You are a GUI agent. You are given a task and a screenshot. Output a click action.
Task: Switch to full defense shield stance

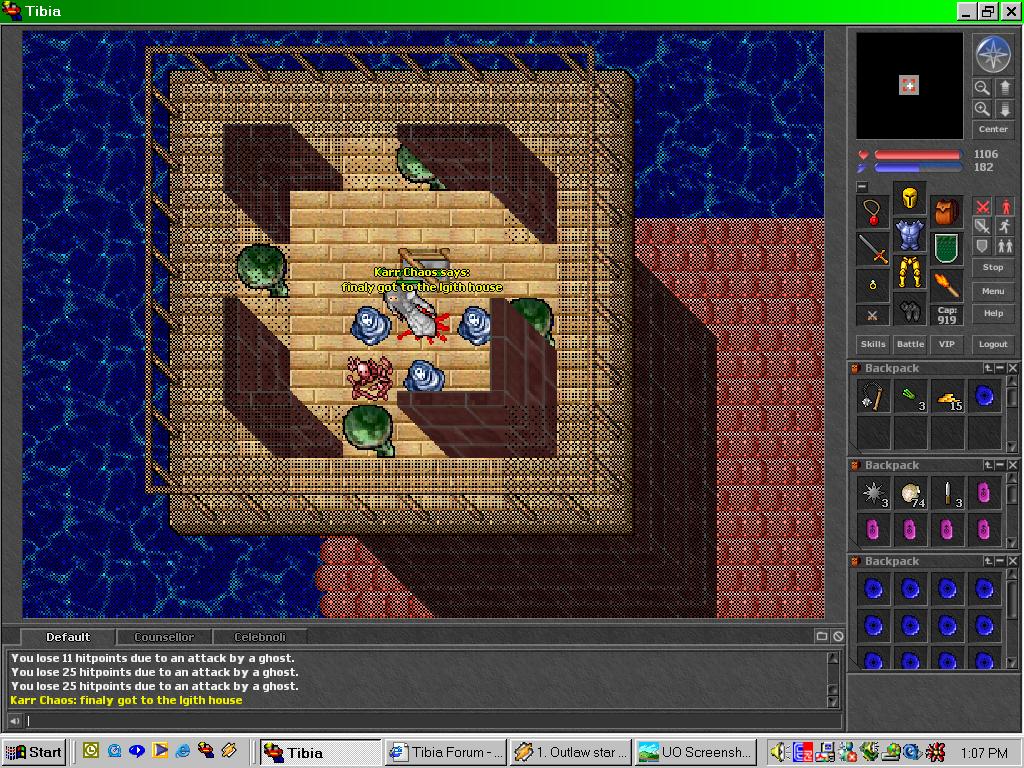point(983,246)
